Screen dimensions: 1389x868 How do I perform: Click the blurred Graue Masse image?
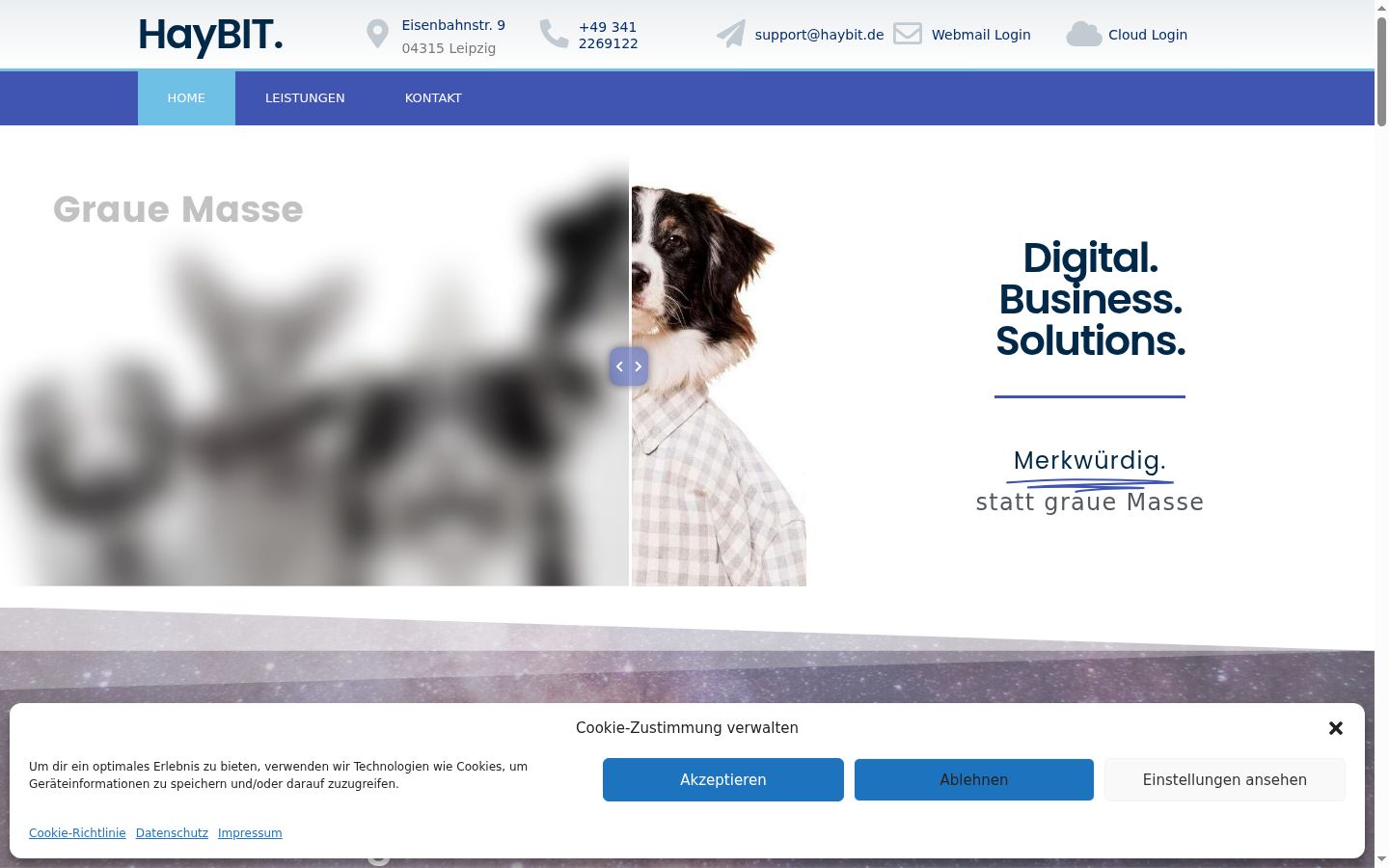314,371
